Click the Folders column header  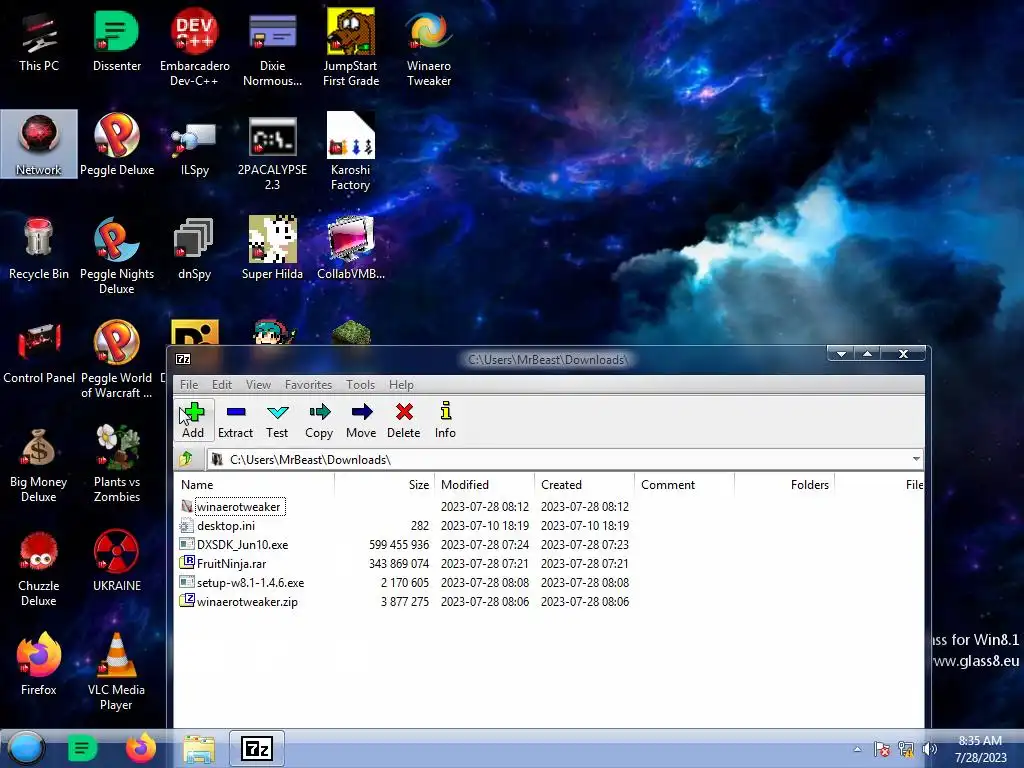(x=784, y=485)
